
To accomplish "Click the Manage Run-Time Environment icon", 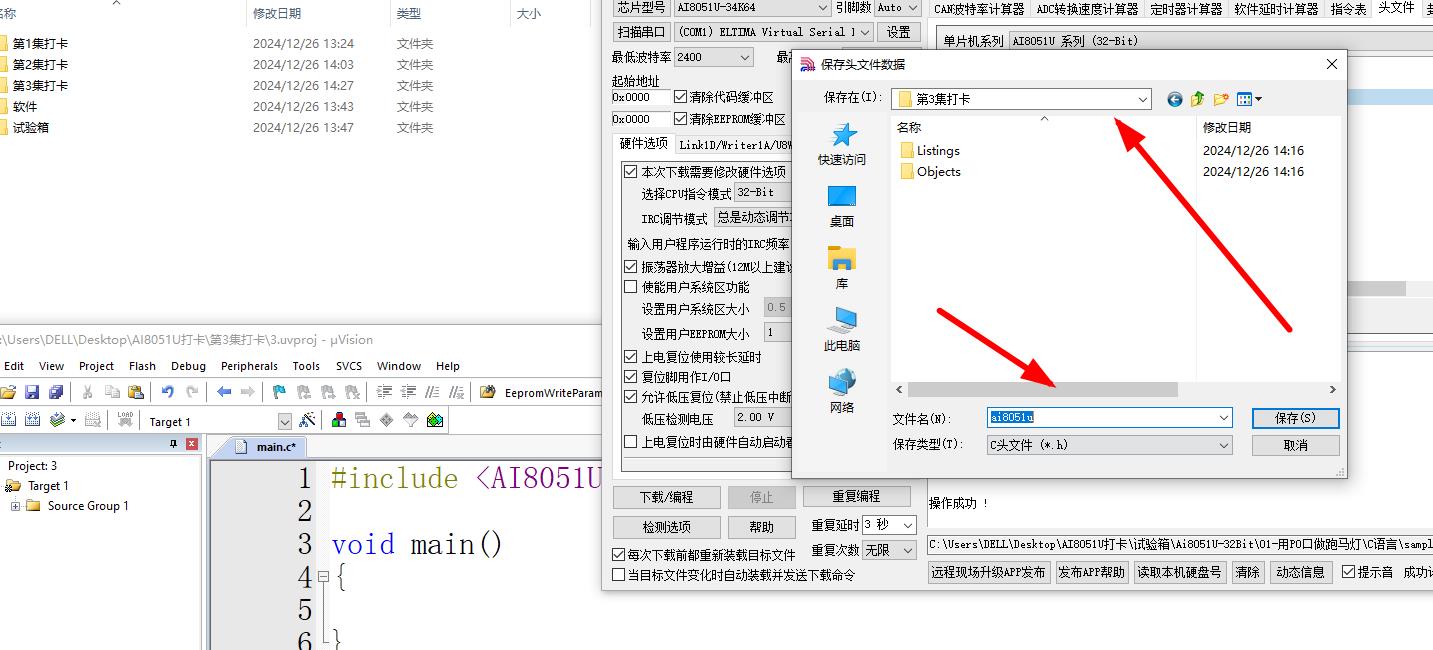I will (386, 421).
